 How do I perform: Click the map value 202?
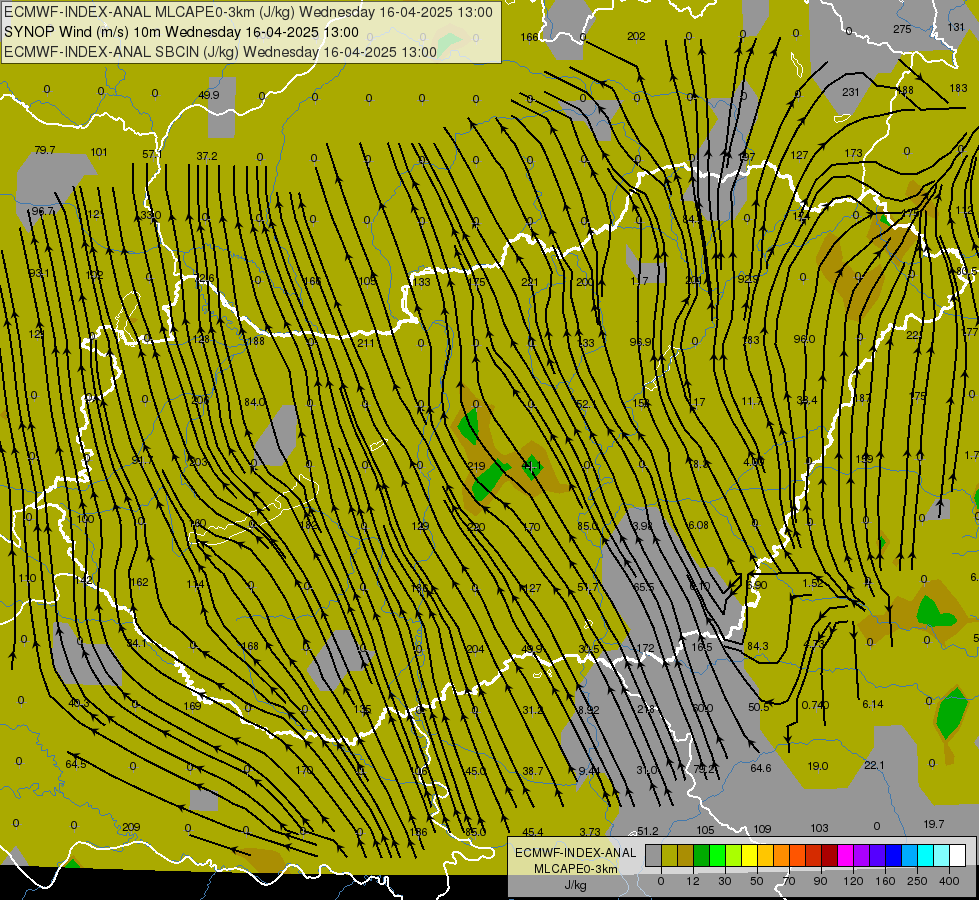click(x=636, y=36)
